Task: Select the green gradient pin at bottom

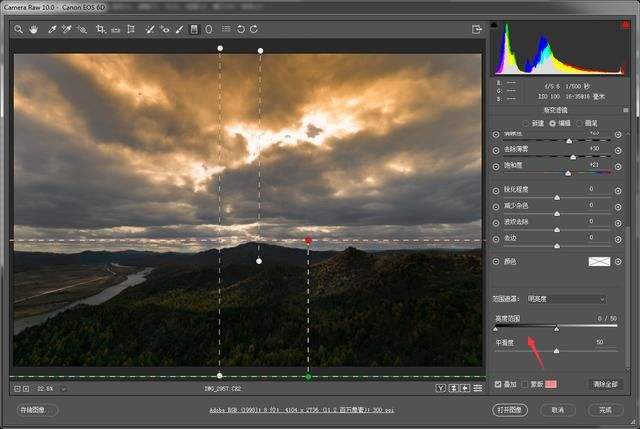Action: pos(308,376)
